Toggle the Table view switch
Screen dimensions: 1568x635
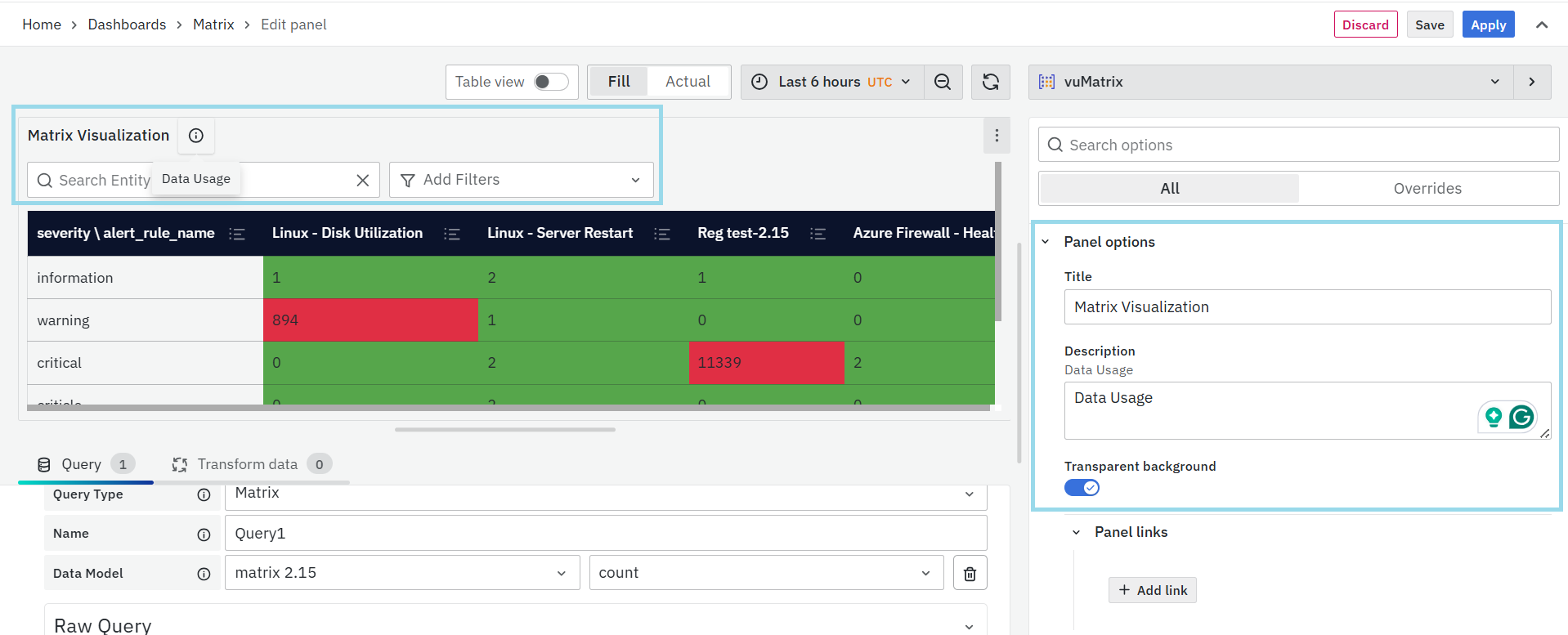click(550, 82)
